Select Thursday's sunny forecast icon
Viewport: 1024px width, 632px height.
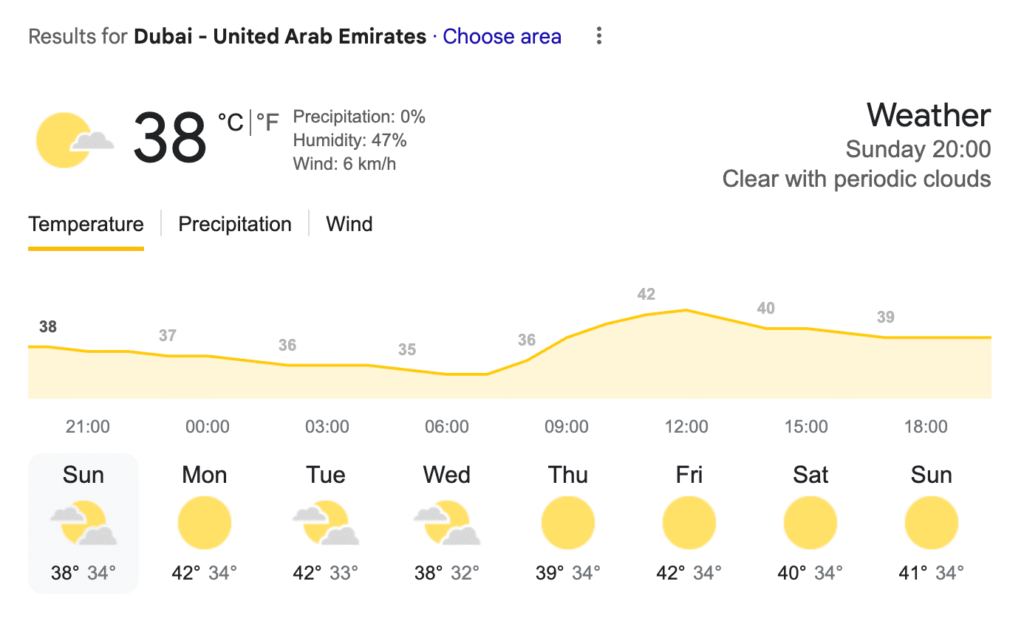(x=568, y=524)
